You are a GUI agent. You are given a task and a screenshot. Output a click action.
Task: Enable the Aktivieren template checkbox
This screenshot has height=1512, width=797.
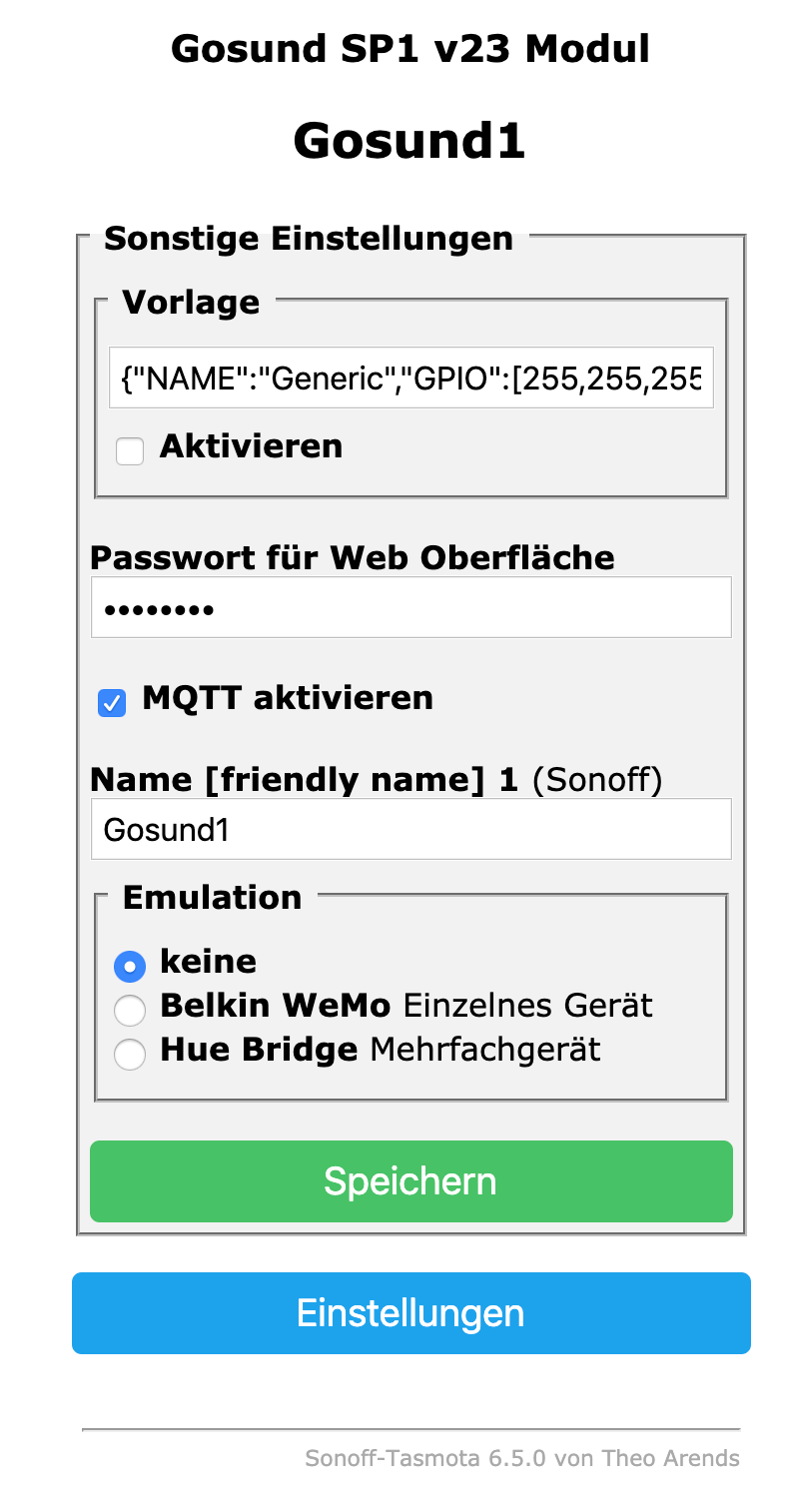click(130, 451)
